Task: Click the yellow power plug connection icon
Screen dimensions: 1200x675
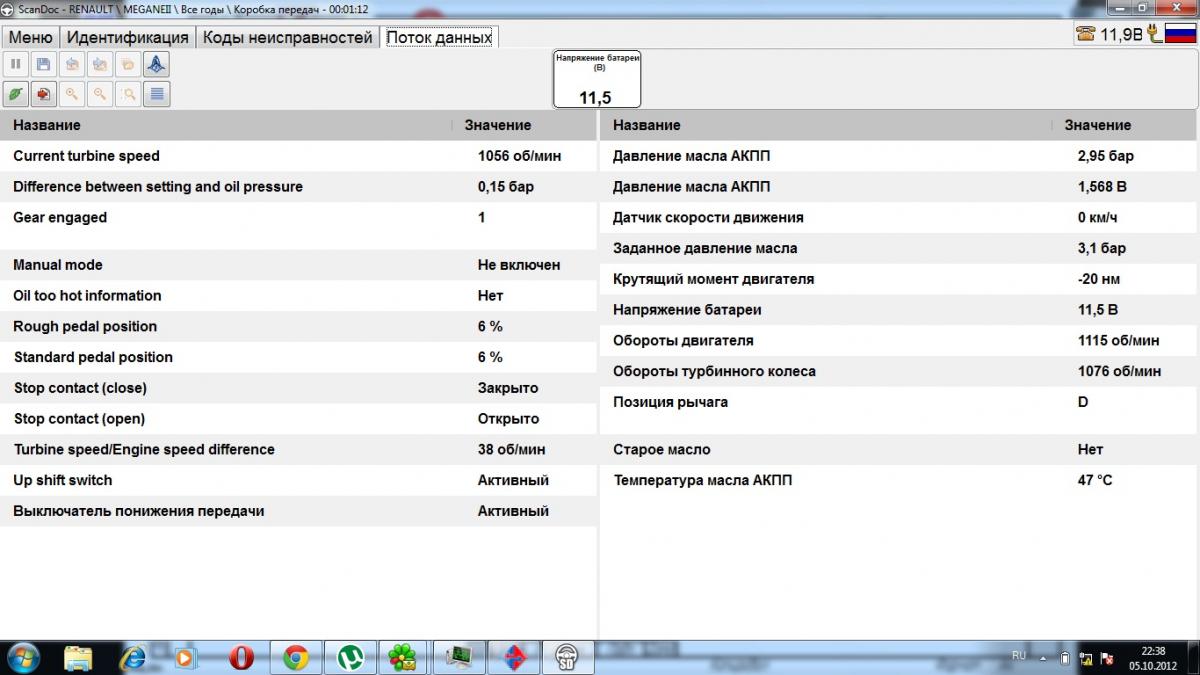Action: [1156, 34]
